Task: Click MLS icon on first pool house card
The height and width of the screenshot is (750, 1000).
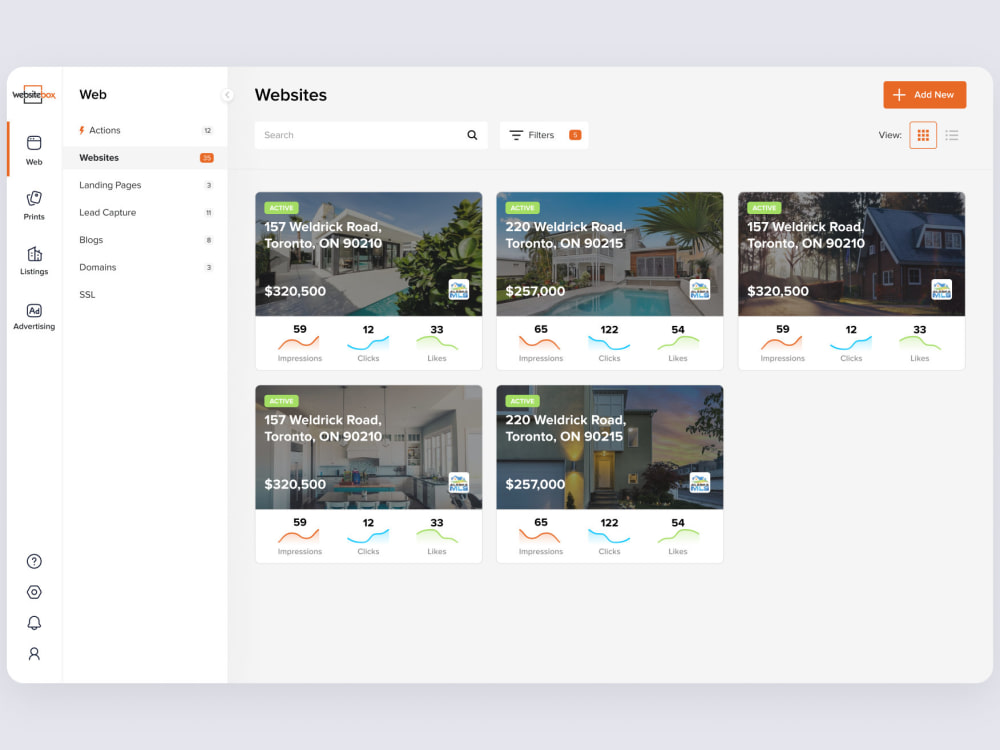Action: click(459, 290)
